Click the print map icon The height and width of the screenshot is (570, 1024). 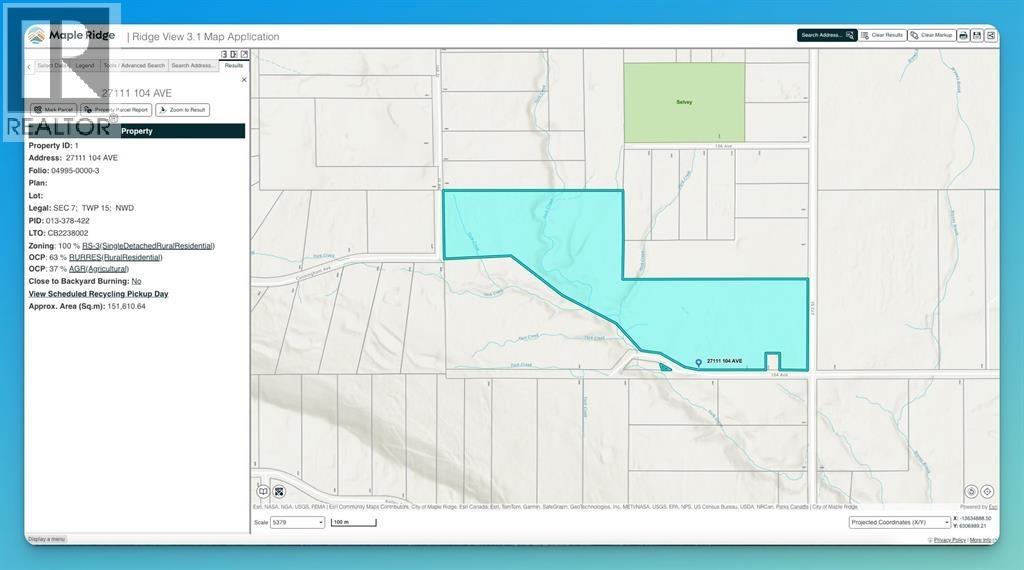click(x=963, y=35)
